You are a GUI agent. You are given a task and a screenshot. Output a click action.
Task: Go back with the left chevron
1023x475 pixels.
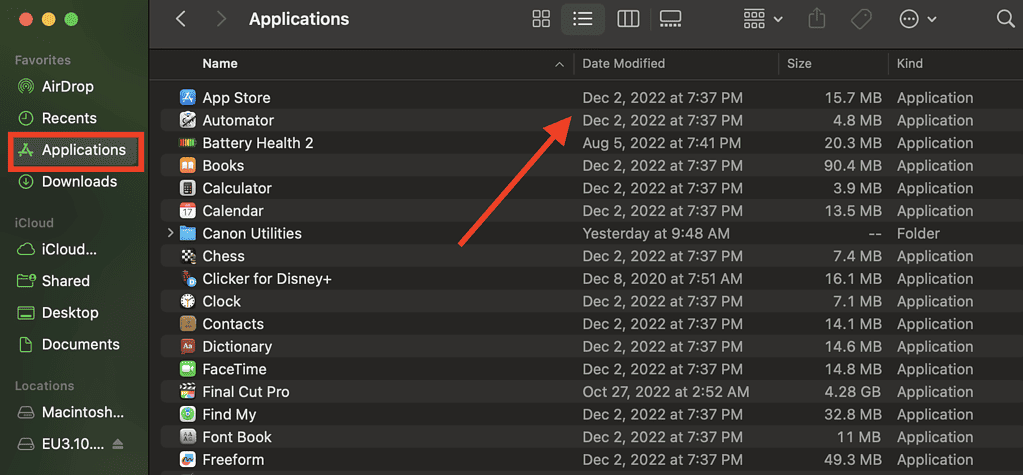181,19
